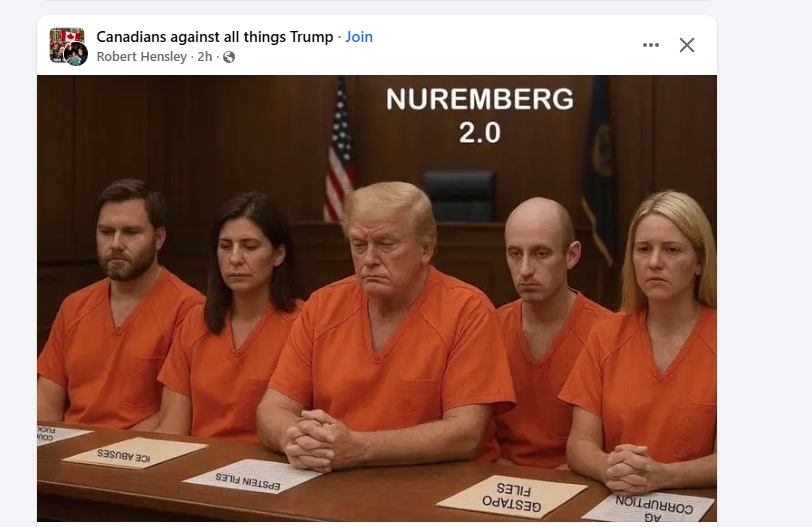Hide the post with the X button

click(x=687, y=45)
